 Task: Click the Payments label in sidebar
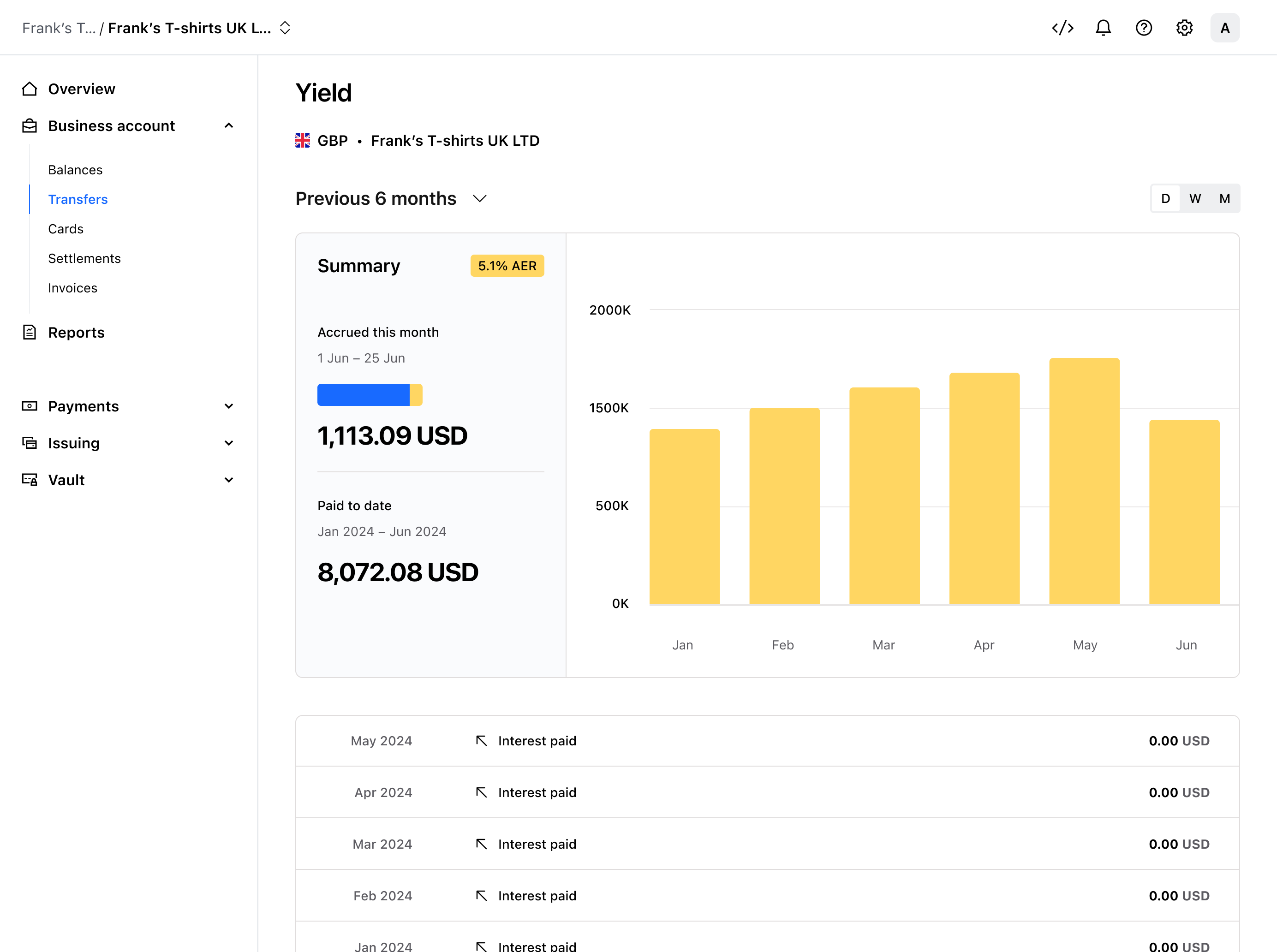point(84,406)
